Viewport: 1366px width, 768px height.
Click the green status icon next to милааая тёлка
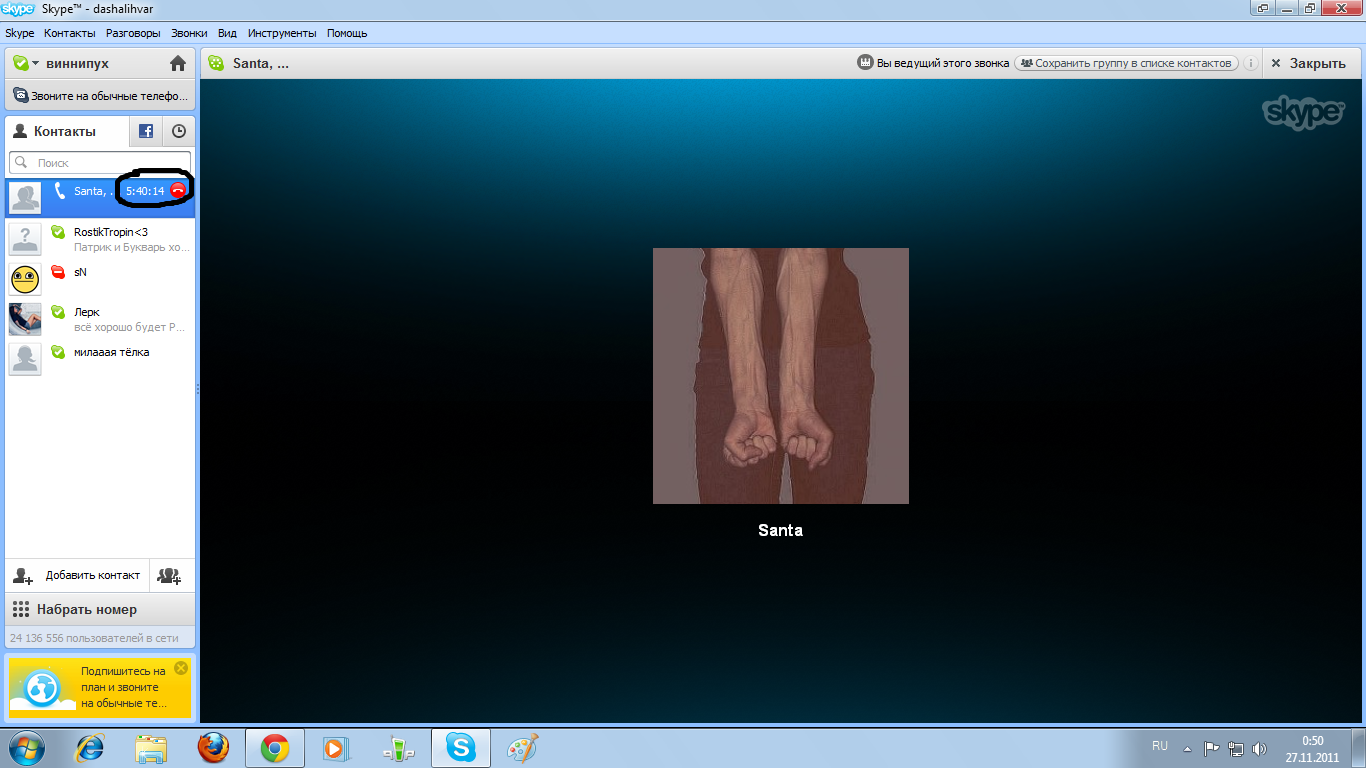(x=58, y=352)
